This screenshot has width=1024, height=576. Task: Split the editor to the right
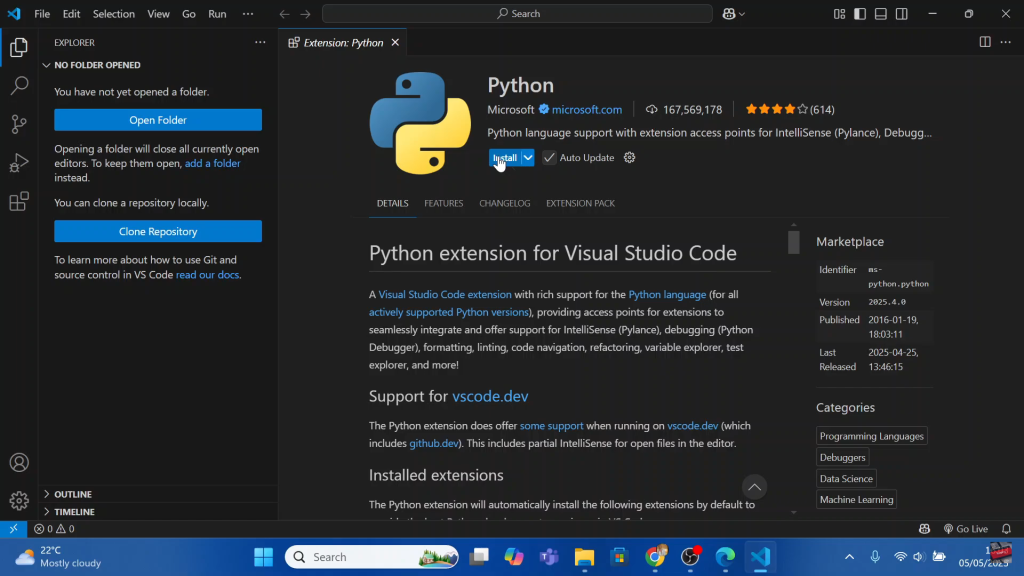click(985, 42)
